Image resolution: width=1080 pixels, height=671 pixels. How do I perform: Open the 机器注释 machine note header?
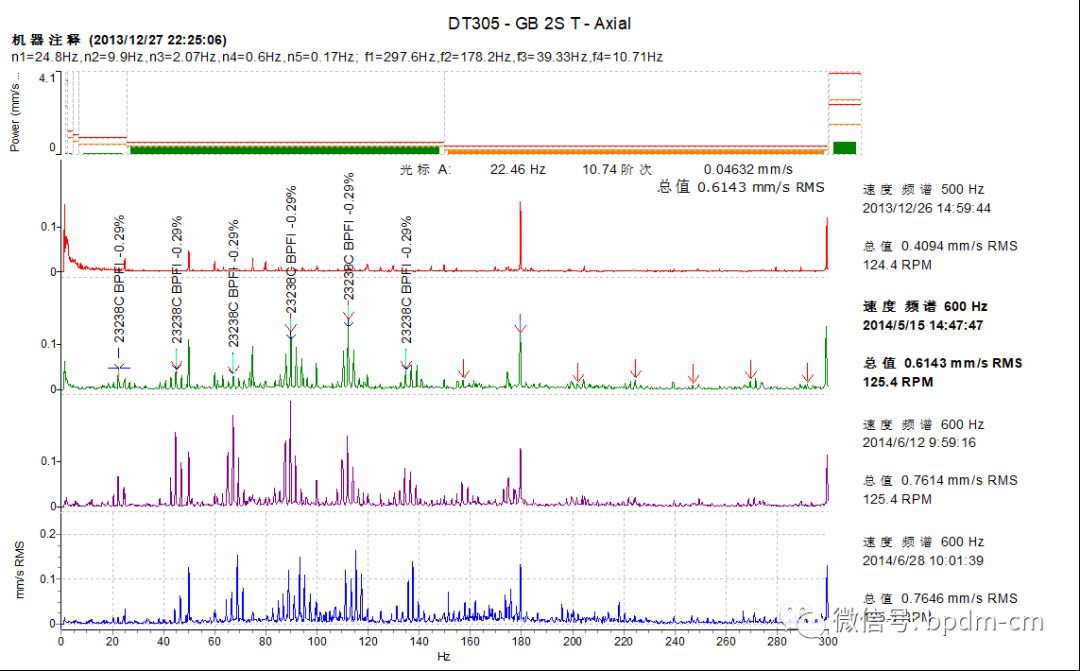tap(47, 40)
